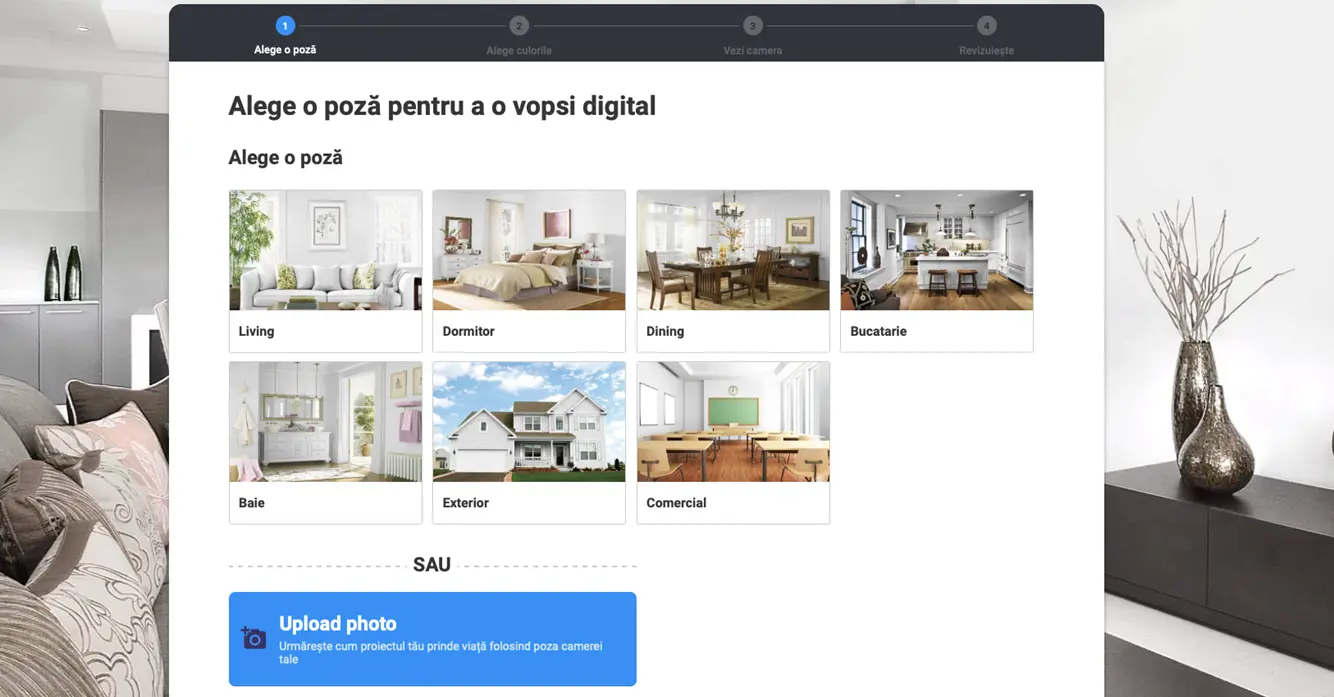Select step 2 circle in progress bar

(519, 25)
